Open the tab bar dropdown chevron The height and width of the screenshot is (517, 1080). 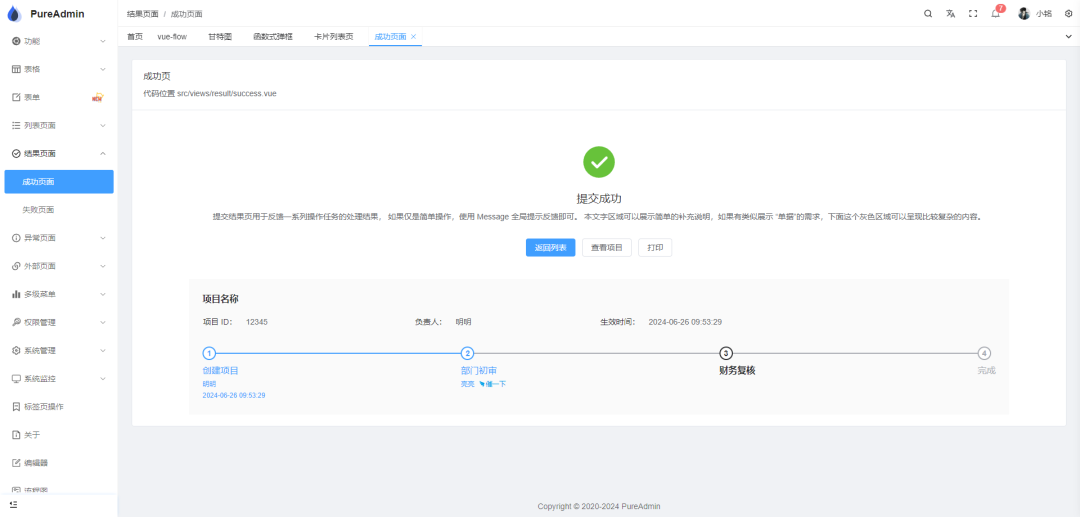click(x=1068, y=36)
